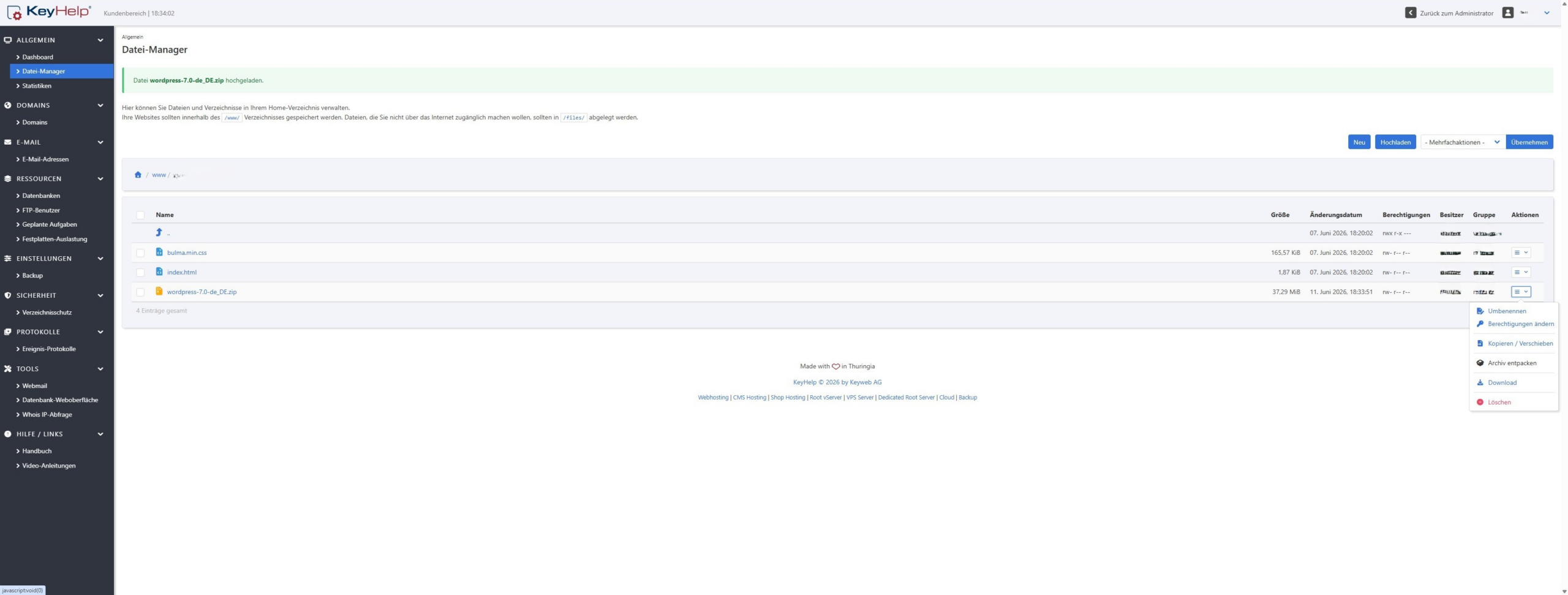Open the index.html file link
The height and width of the screenshot is (595, 1568).
tap(182, 272)
